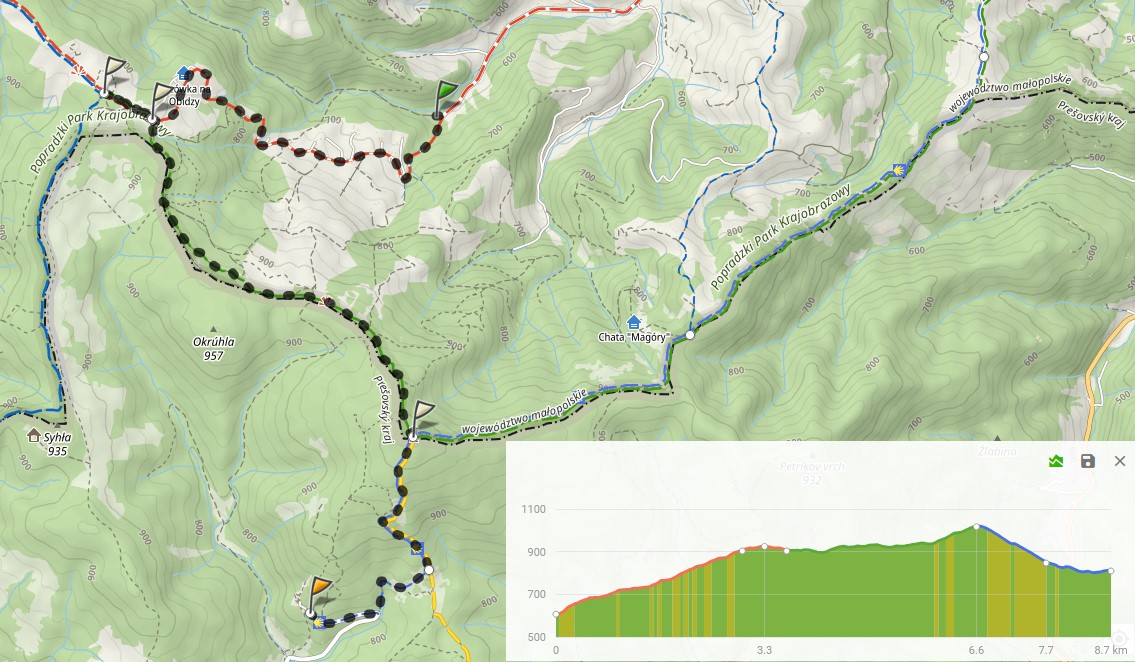Click the green start flag marker
This screenshot has width=1135, height=662.
click(444, 99)
